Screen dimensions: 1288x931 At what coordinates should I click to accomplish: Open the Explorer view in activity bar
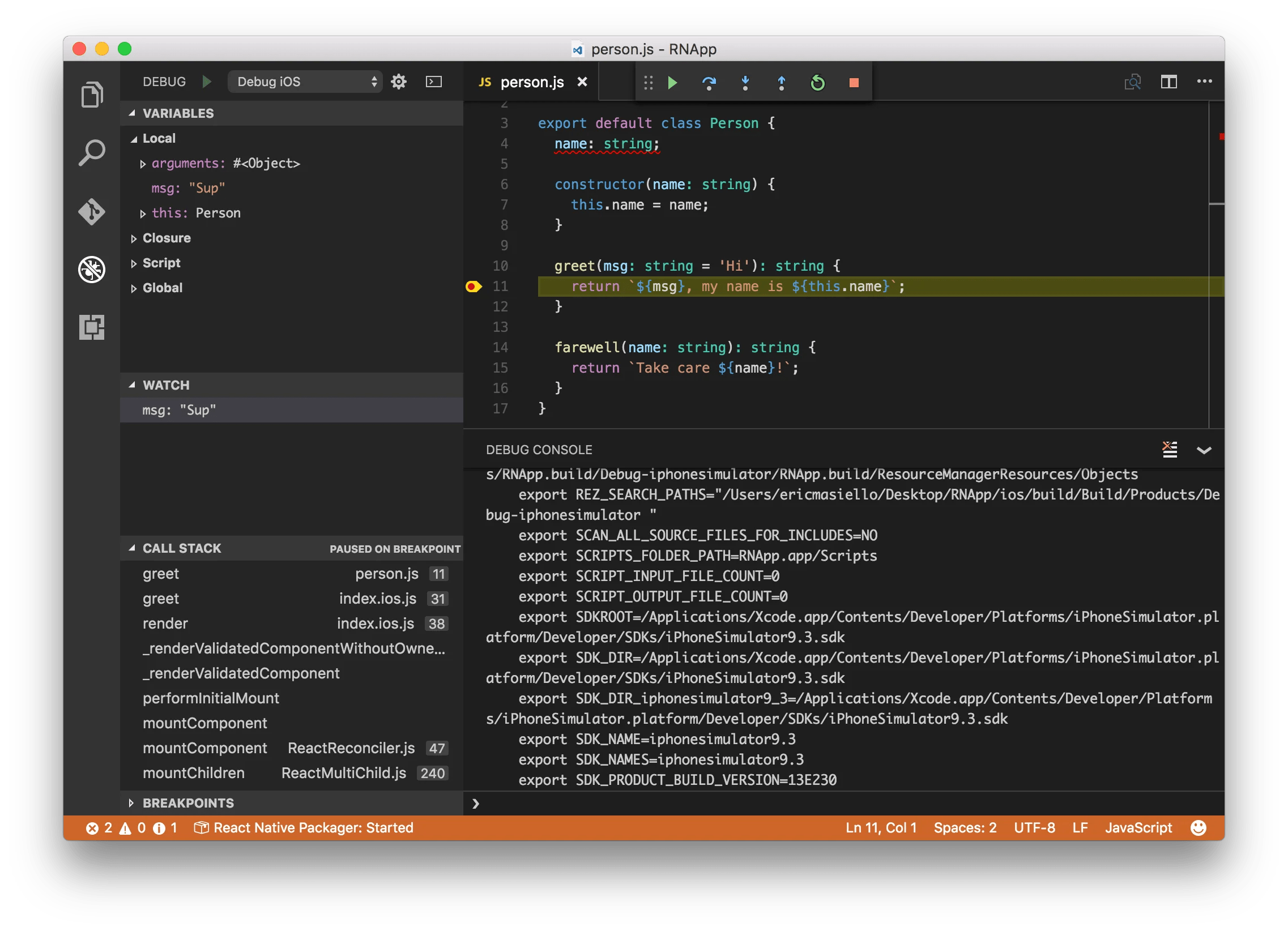pyautogui.click(x=91, y=94)
